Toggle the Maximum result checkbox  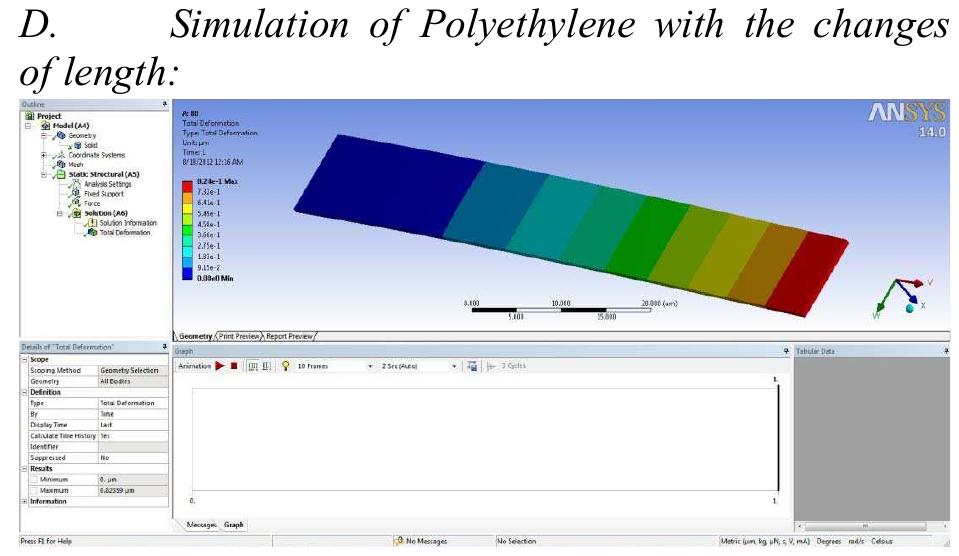pyautogui.click(x=34, y=491)
